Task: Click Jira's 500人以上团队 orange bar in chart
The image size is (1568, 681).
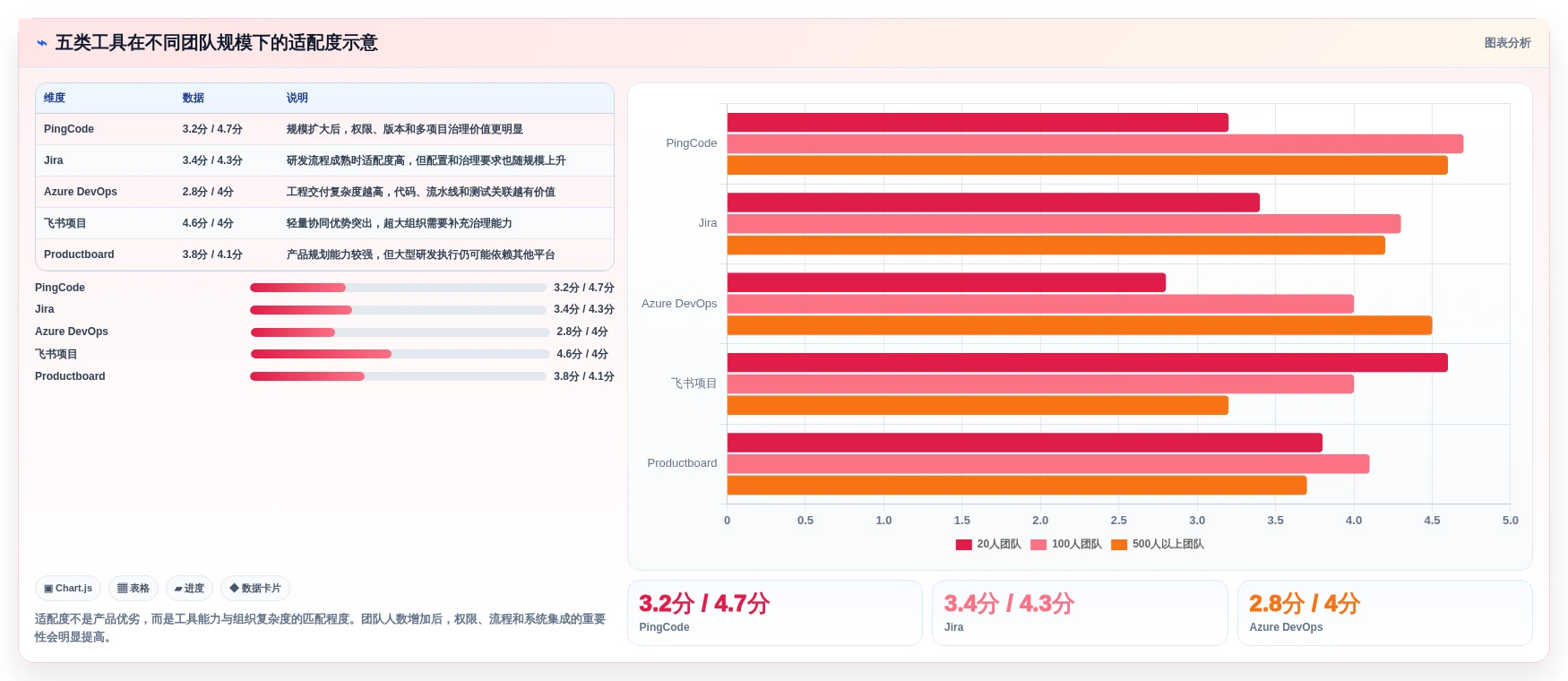Action: click(x=1056, y=246)
